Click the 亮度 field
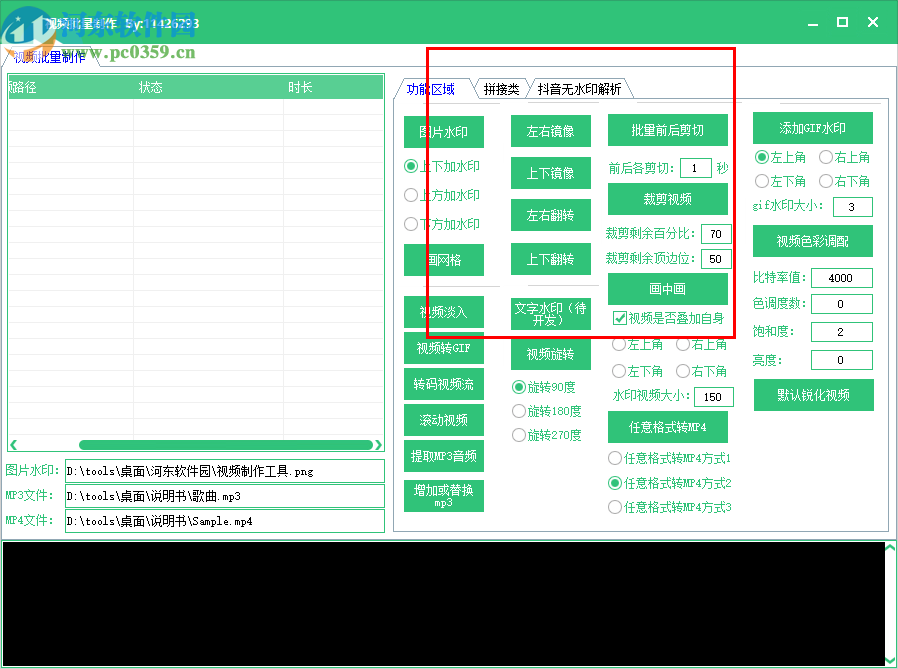 click(x=841, y=360)
